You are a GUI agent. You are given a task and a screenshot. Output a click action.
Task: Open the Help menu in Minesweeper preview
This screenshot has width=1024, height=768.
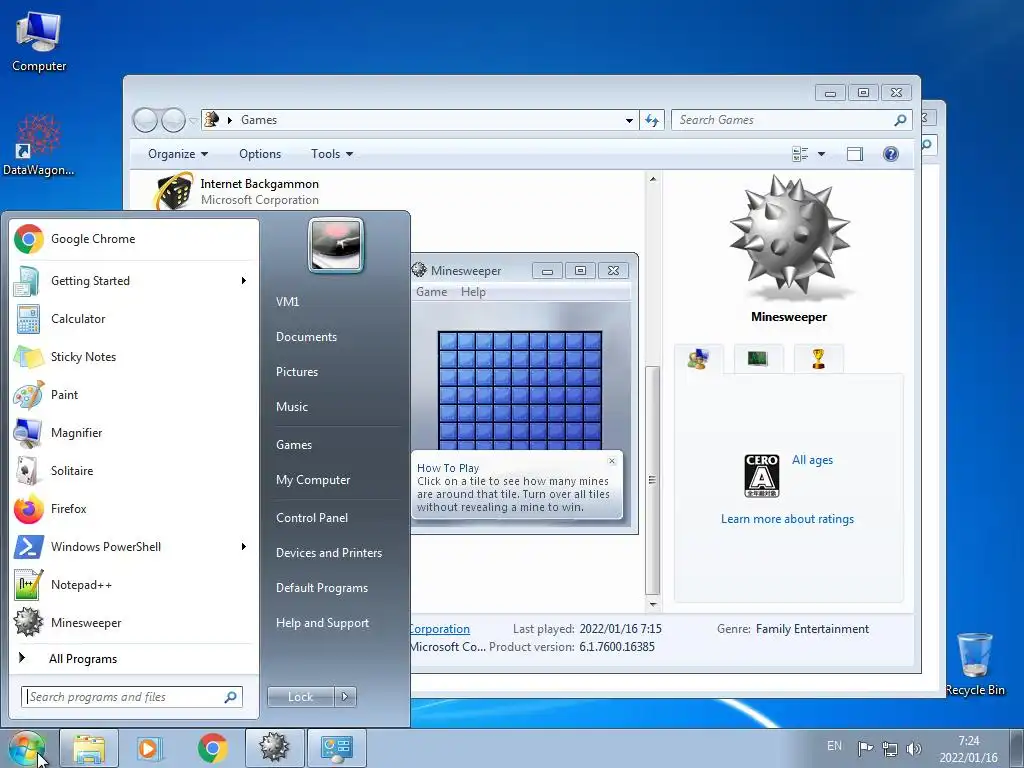473,292
